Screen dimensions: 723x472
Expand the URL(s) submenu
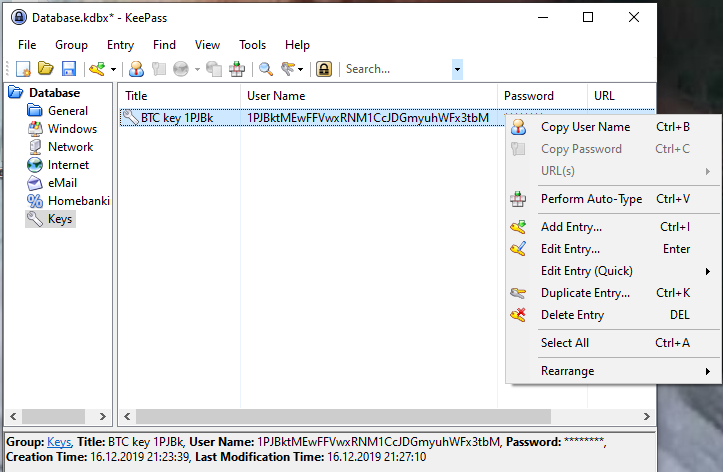[x=613, y=171]
